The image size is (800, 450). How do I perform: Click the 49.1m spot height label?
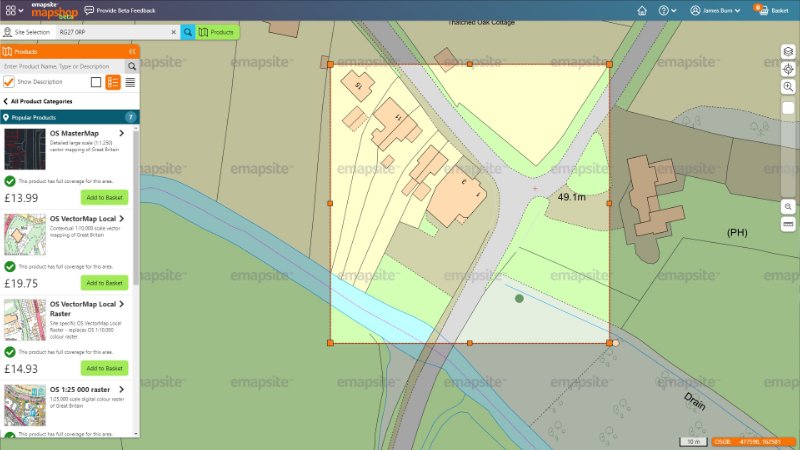[571, 197]
